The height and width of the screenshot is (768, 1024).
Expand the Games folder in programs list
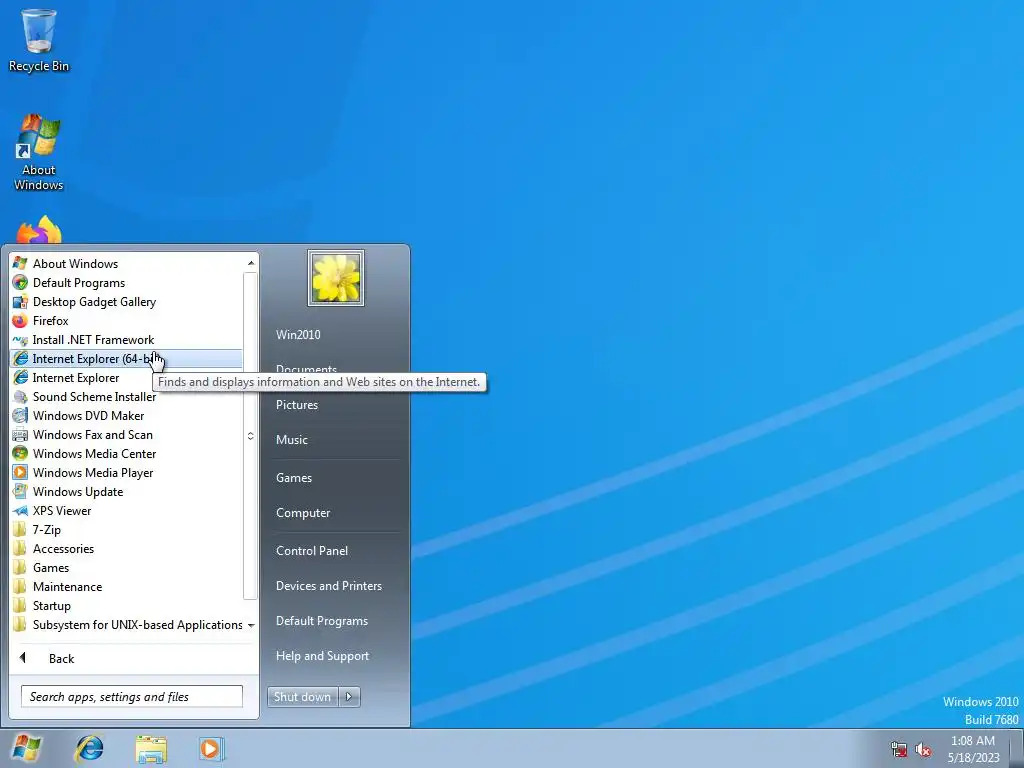tap(126, 568)
